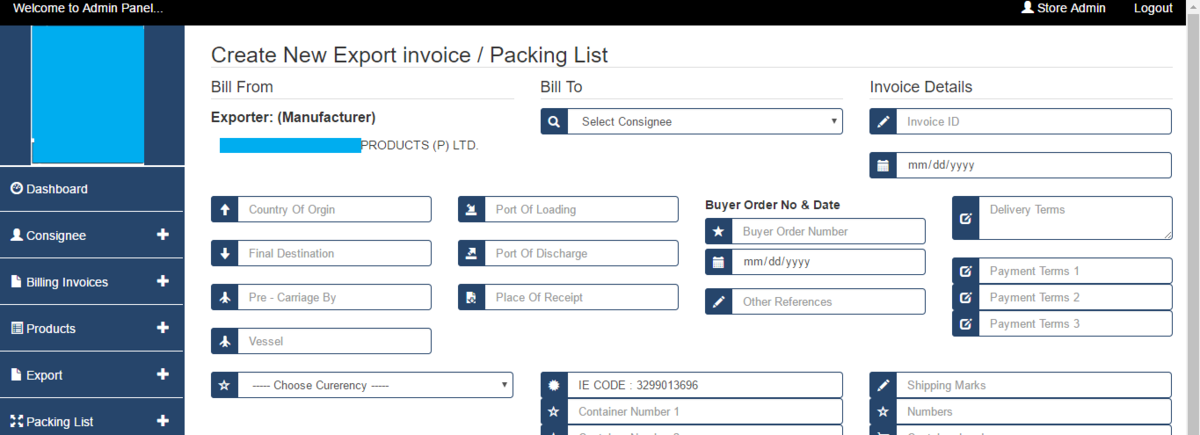
Task: Focus the Shipping Marks field
Action: click(x=1033, y=385)
